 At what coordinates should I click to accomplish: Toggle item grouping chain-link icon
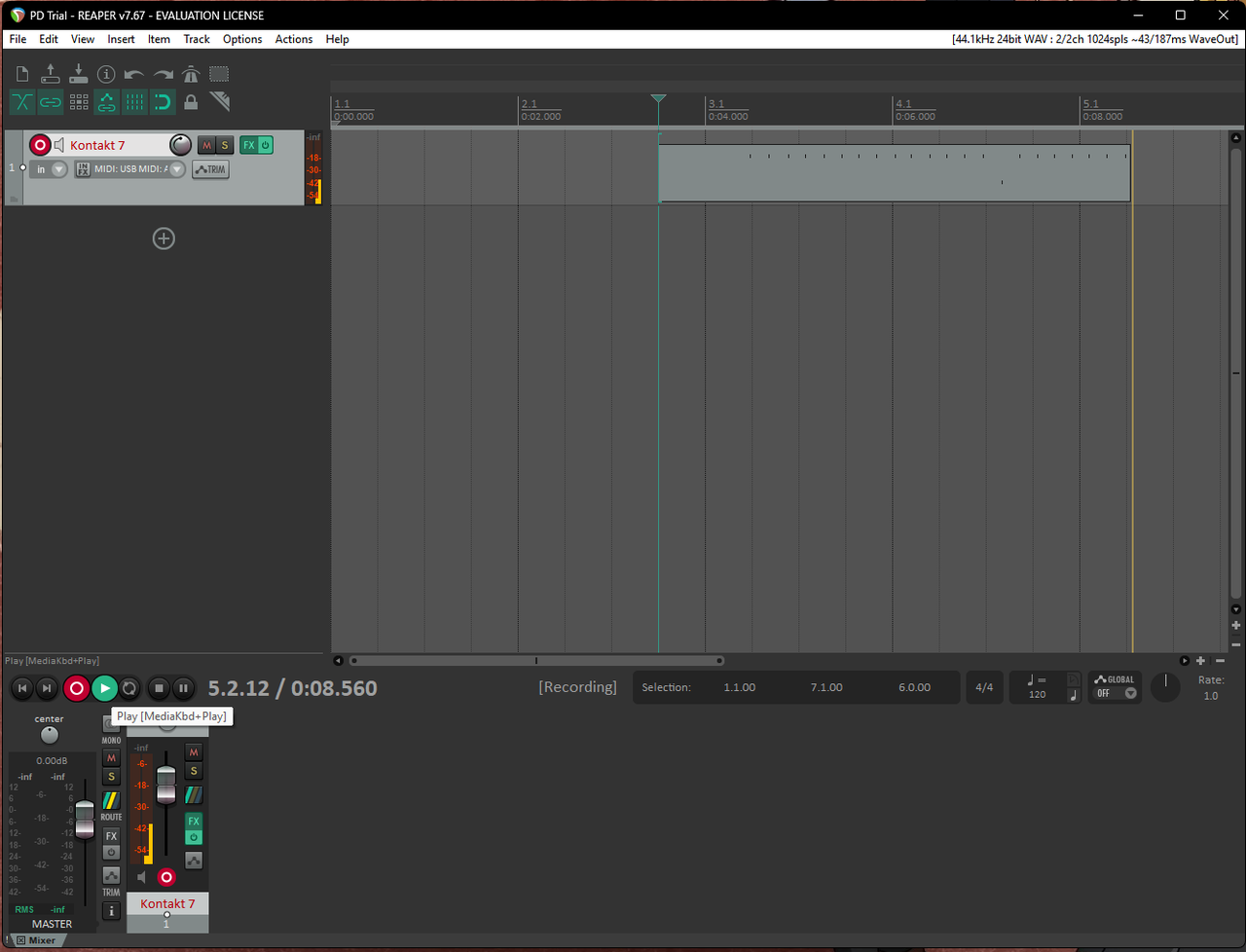50,101
